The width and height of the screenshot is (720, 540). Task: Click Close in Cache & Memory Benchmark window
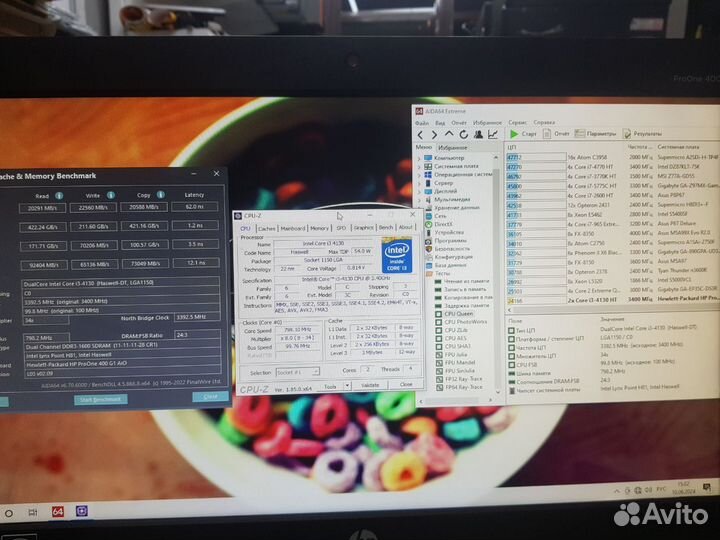point(210,396)
